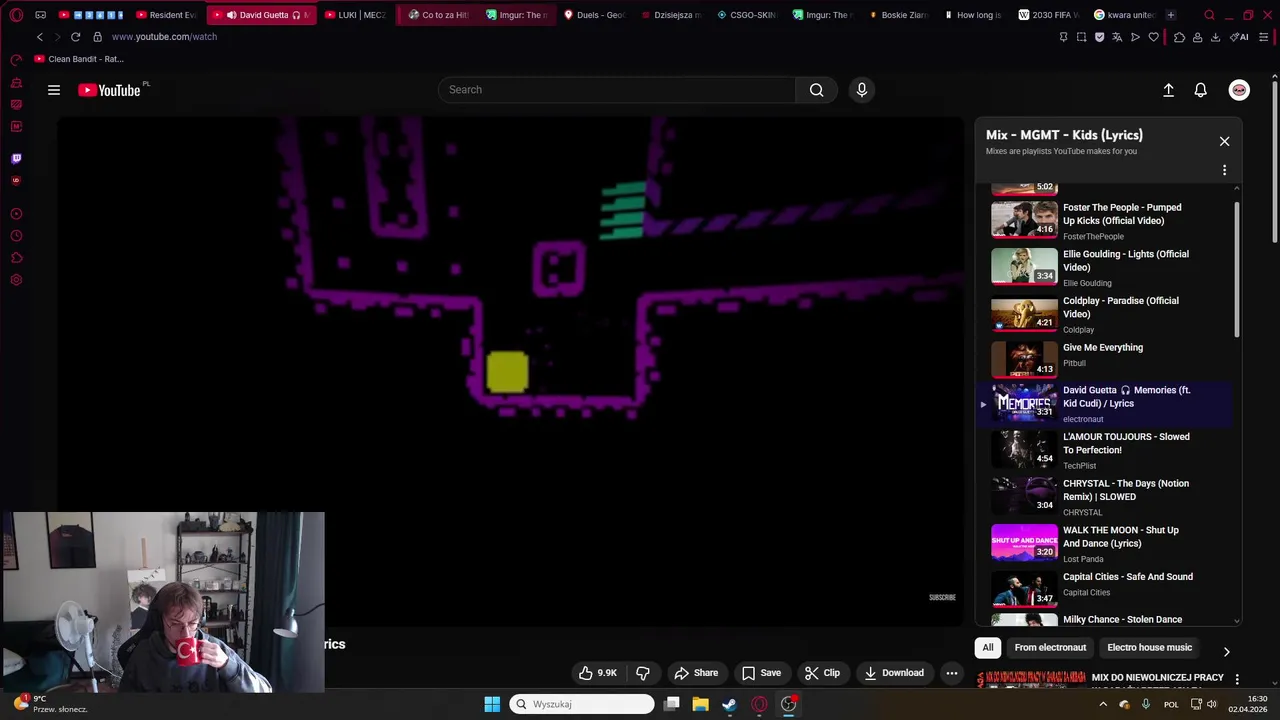The height and width of the screenshot is (720, 1280).
Task: Open the weather widget in the taskbar
Action: [x=50, y=704]
